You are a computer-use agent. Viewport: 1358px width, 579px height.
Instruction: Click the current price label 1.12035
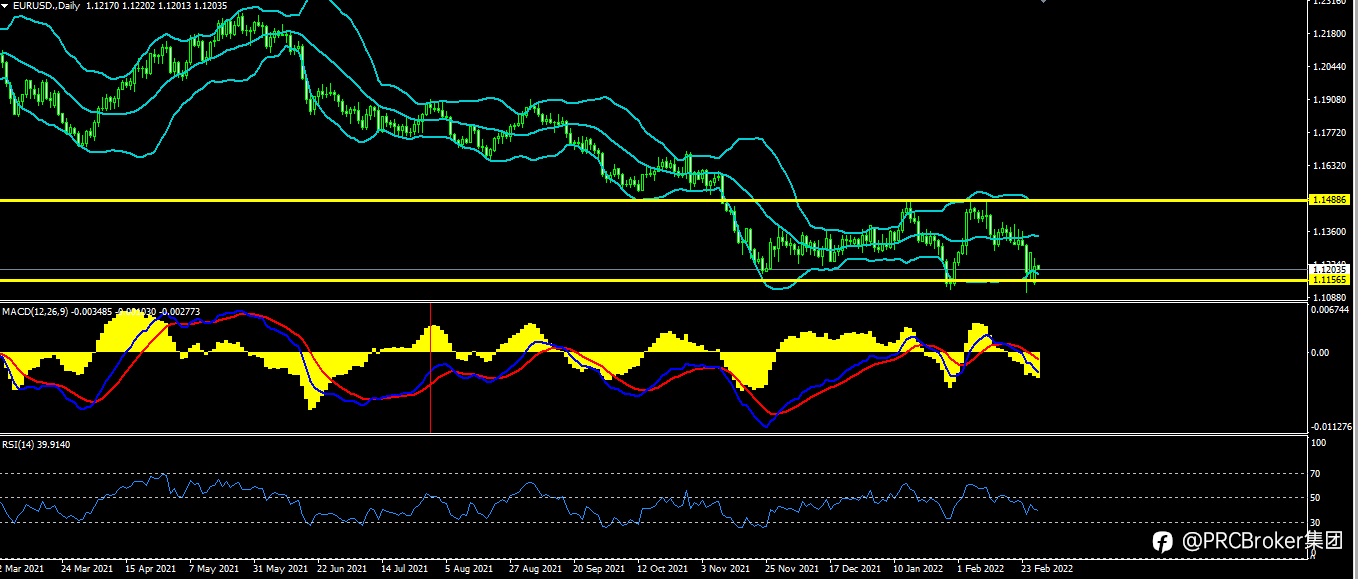[x=1331, y=270]
